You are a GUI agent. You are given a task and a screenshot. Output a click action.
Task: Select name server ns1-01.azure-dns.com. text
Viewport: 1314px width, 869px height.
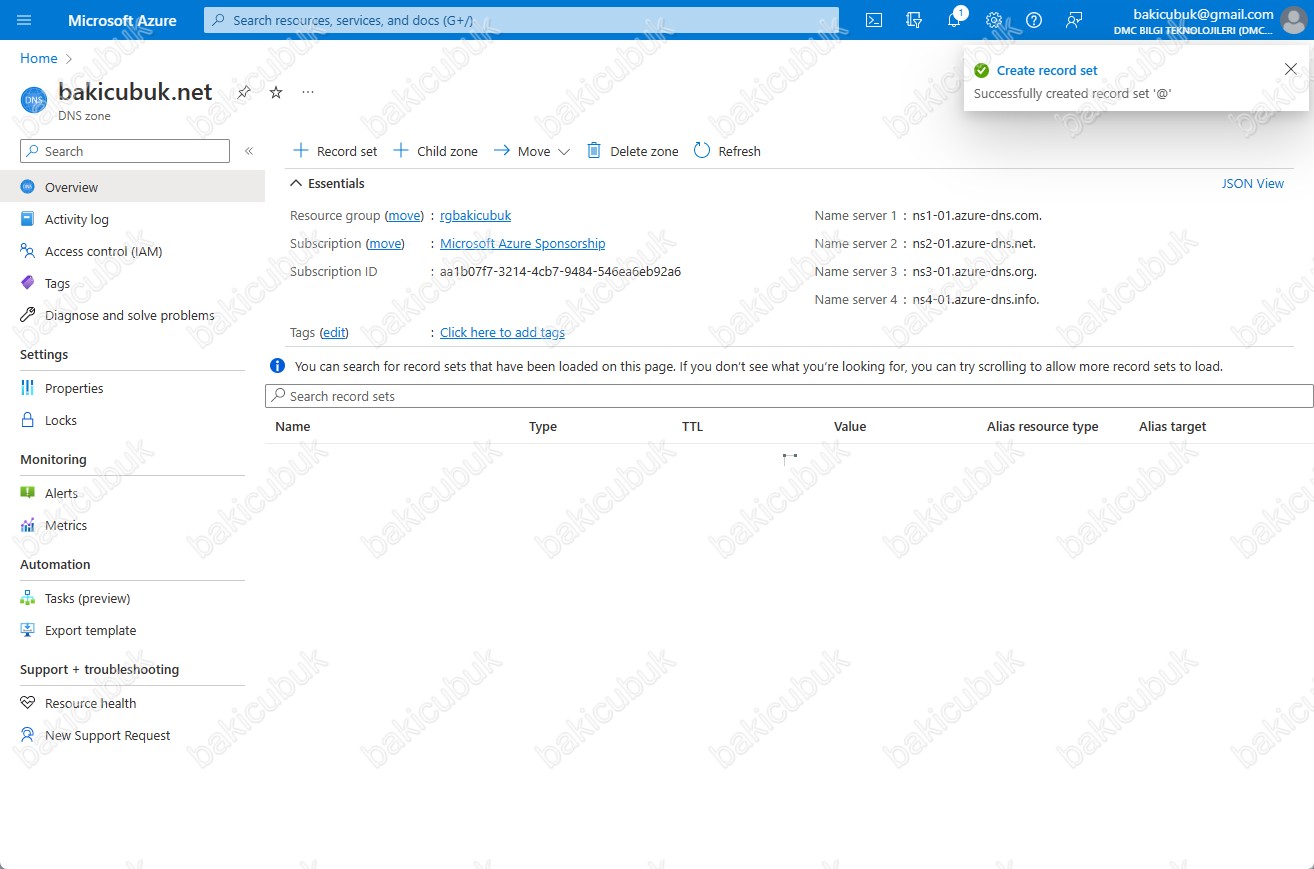click(x=978, y=215)
